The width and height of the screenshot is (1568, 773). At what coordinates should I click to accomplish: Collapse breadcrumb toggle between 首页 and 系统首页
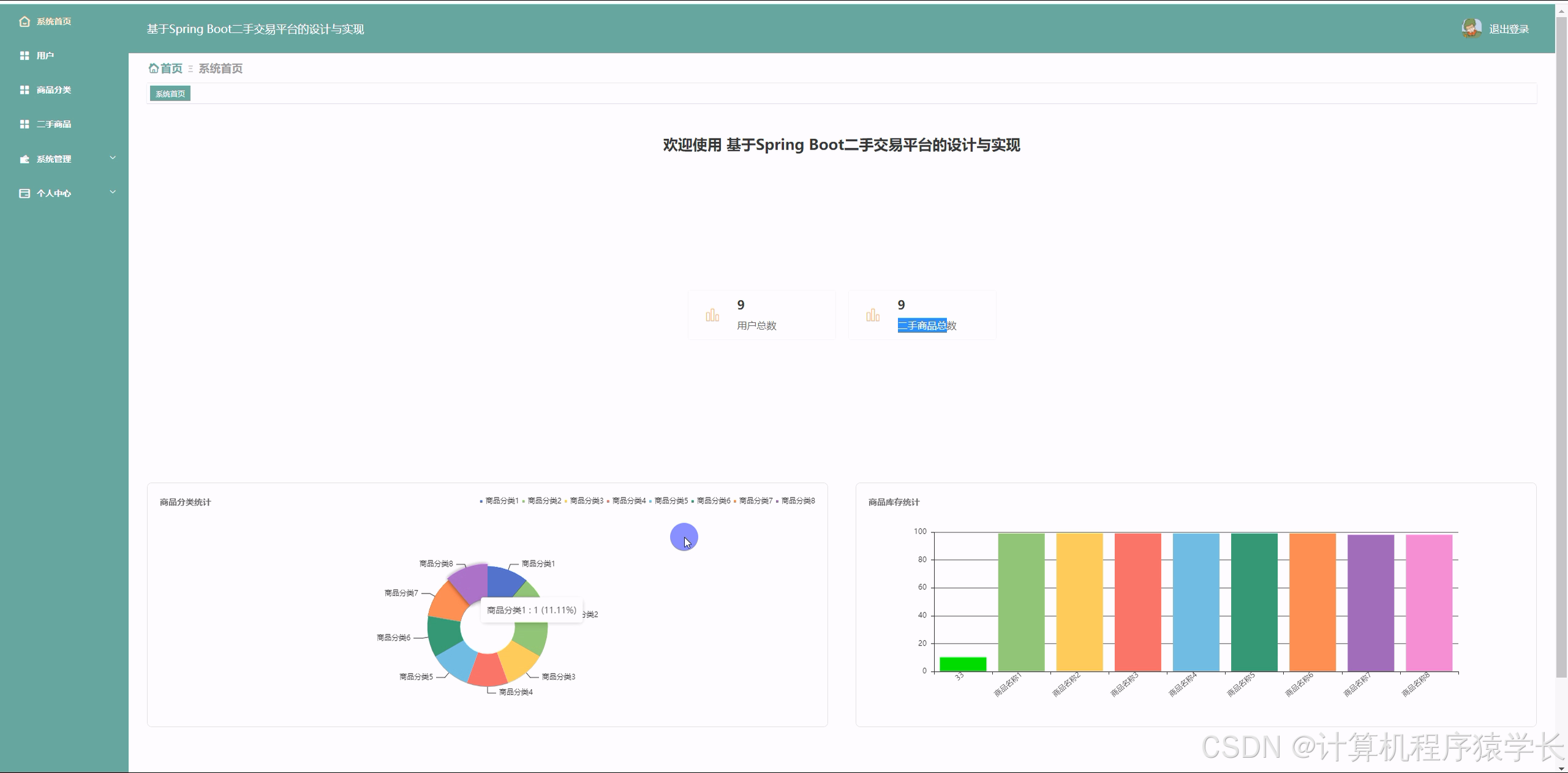pyautogui.click(x=190, y=68)
